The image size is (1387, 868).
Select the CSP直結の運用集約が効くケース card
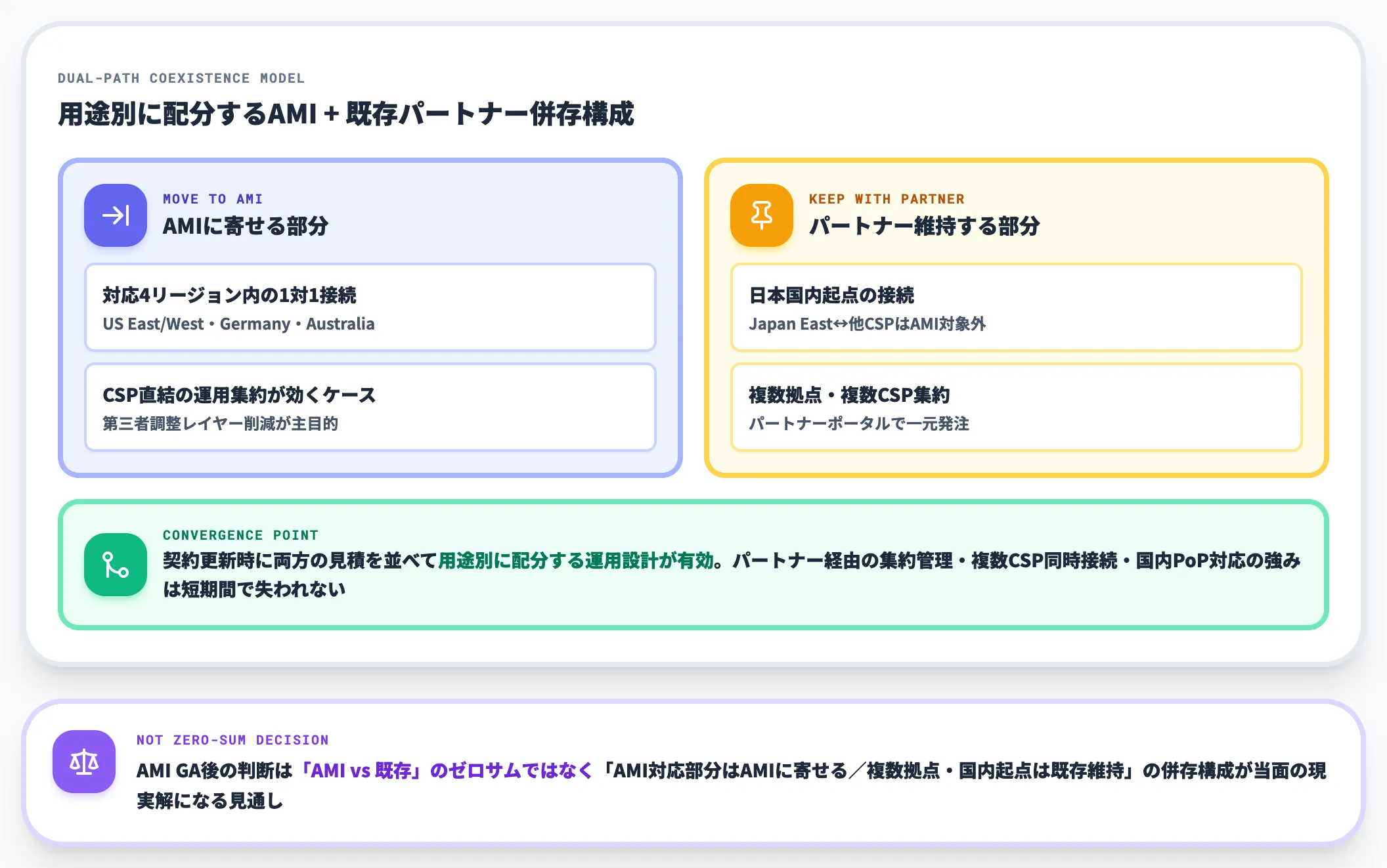pyautogui.click(x=370, y=407)
